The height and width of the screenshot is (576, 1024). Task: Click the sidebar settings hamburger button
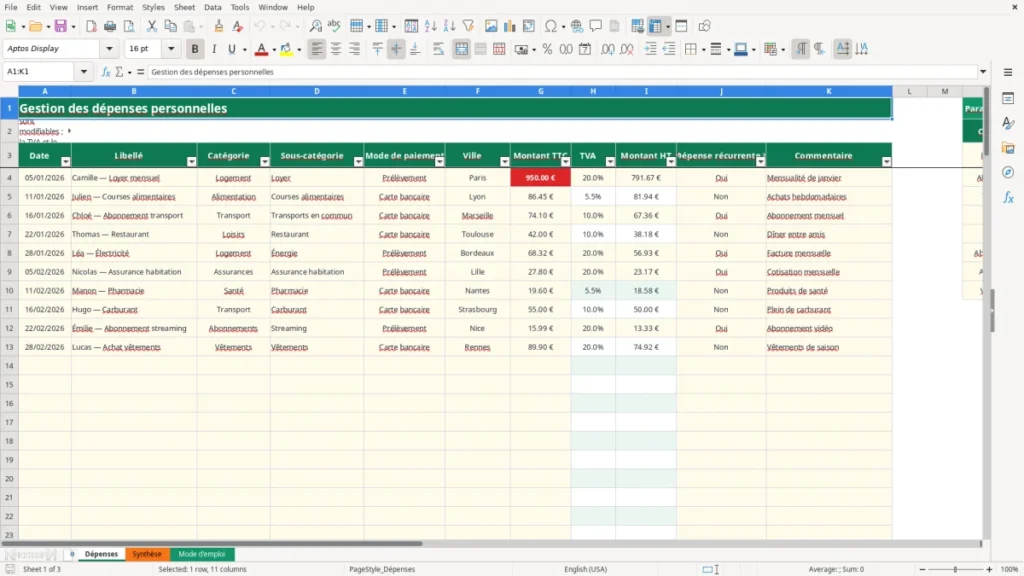coord(1008,72)
